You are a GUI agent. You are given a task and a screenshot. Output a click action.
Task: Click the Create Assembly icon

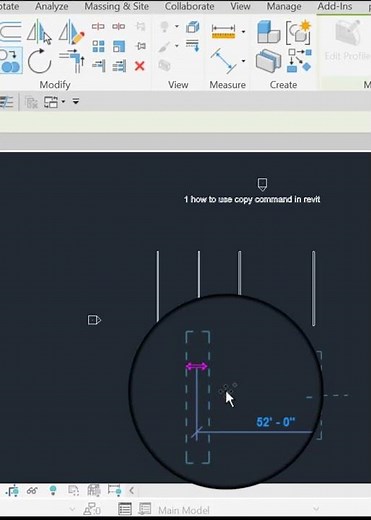point(268,32)
